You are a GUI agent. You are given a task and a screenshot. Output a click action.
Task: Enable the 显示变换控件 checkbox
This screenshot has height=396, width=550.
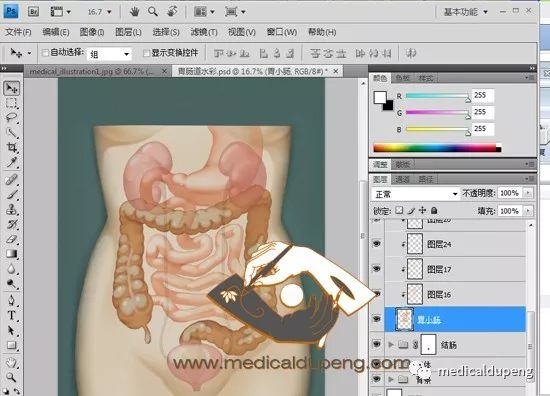click(146, 53)
